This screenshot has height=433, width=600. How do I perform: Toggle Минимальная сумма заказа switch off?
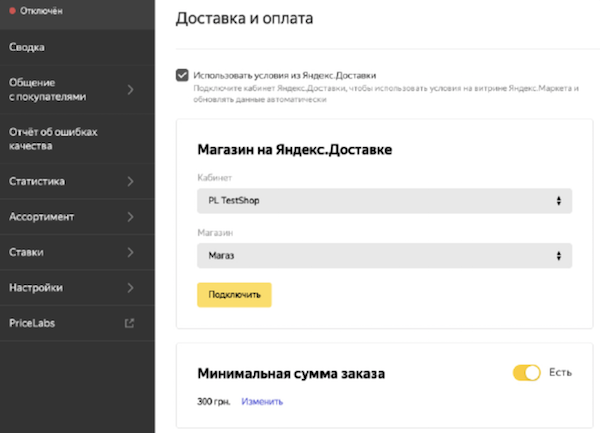[x=527, y=373]
